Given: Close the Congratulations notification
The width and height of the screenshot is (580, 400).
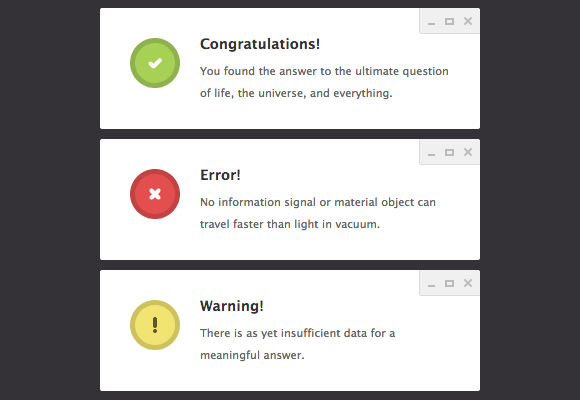Looking at the screenshot, I should click(468, 21).
